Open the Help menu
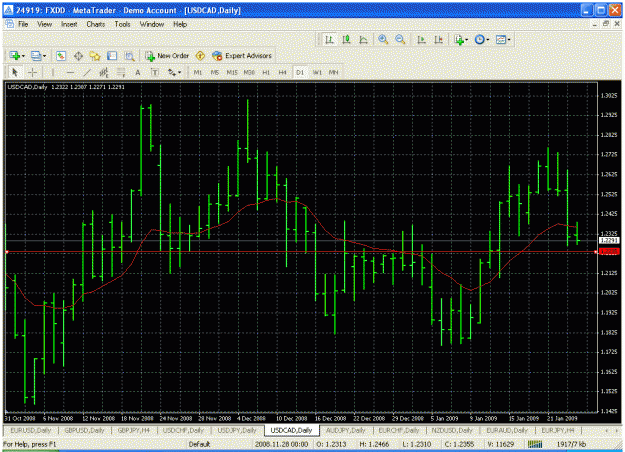The image size is (625, 452). tap(180, 24)
